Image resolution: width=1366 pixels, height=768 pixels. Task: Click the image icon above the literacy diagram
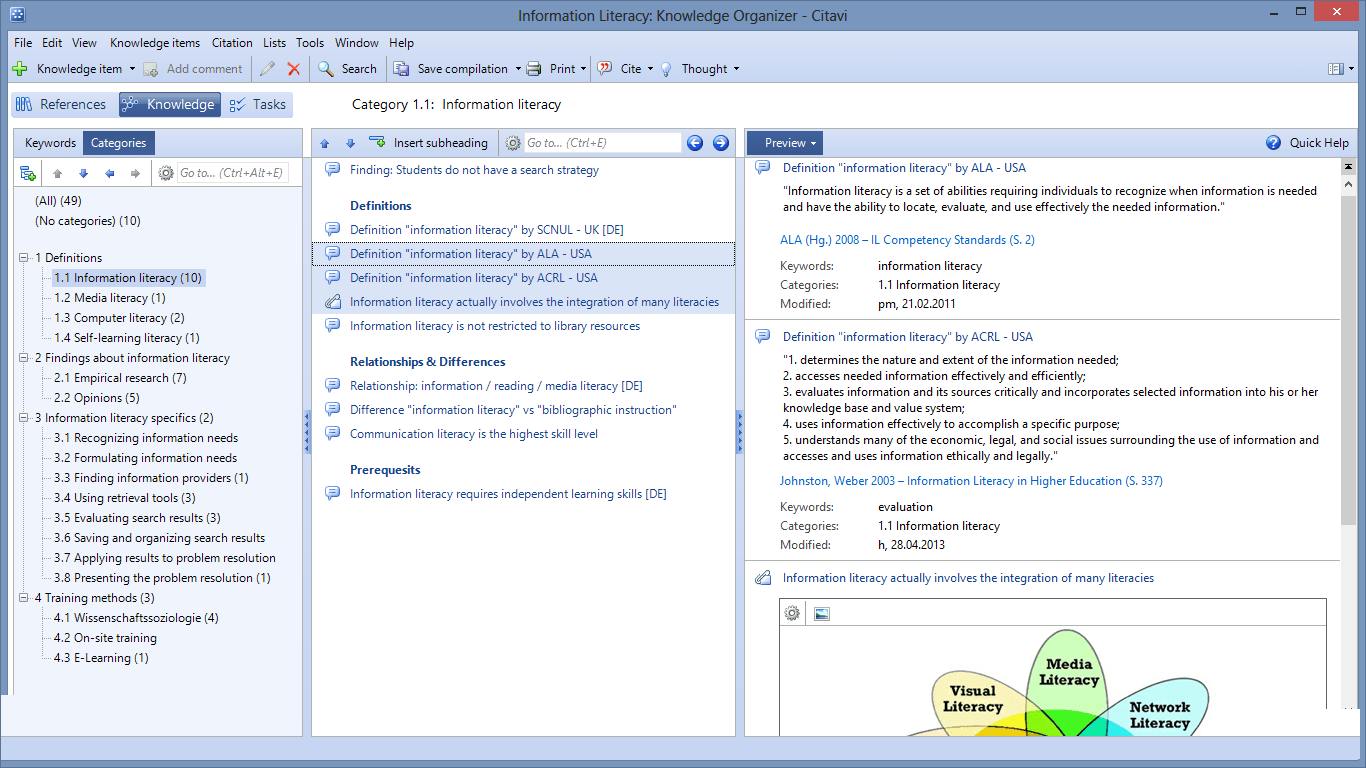[822, 613]
